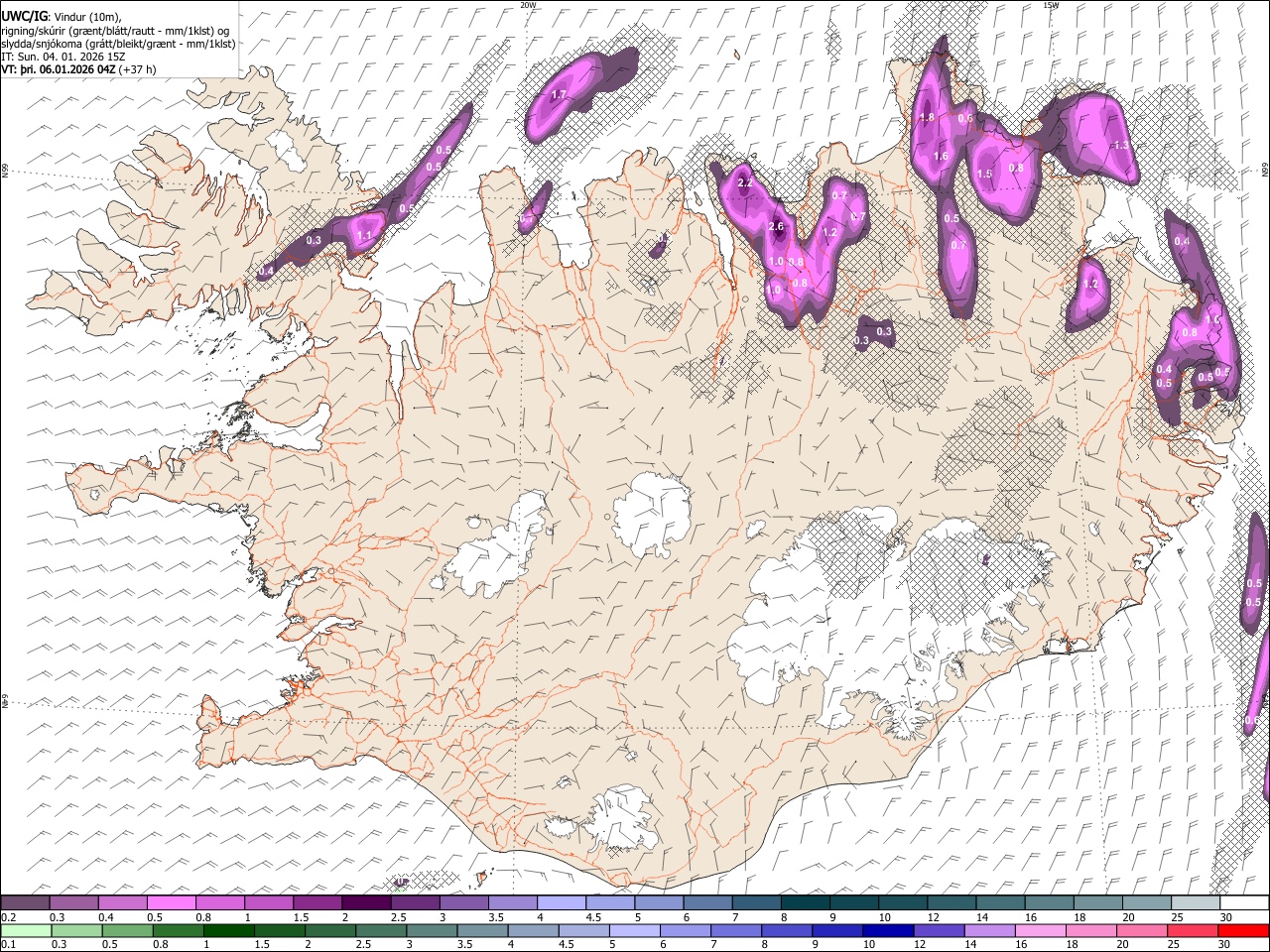Click the bright pink 0.5 snow legend swatch
This screenshot has width=1270, height=952.
[x=171, y=903]
